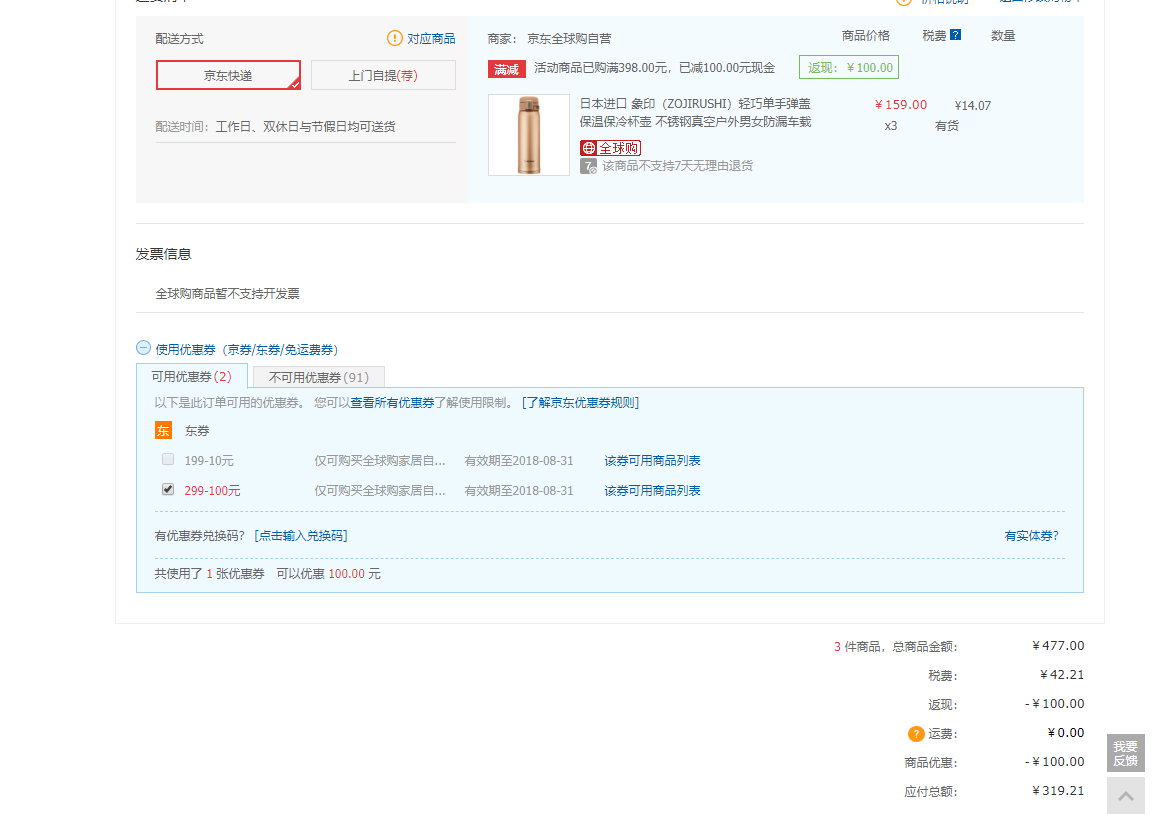This screenshot has height=814, width=1175.
Task: Click the 东券 coupon group label
Action: (x=197, y=431)
